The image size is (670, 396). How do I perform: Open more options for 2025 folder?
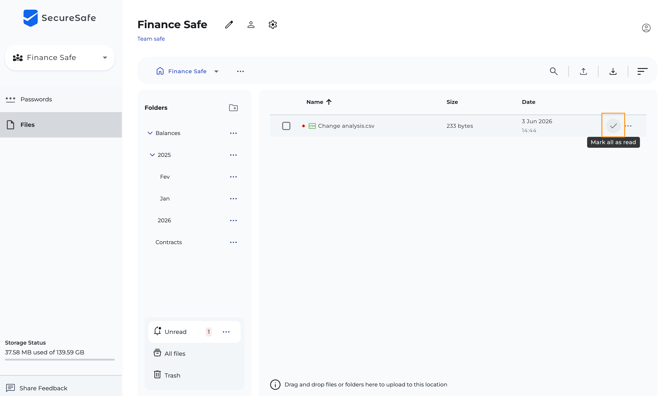(x=233, y=155)
